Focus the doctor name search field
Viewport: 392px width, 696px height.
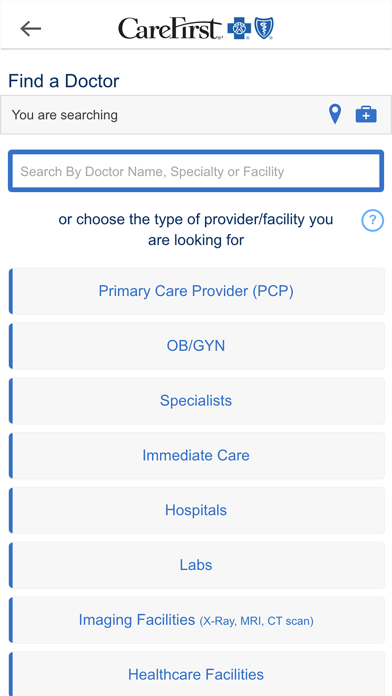196,171
